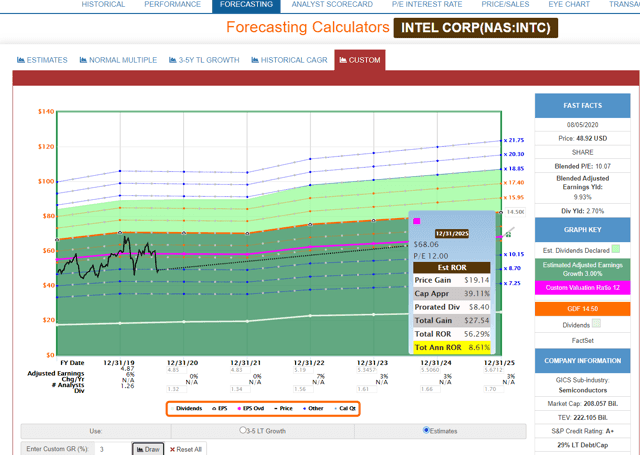The image size is (640, 455).
Task: Click chart icon on Normal Multiple tab
Action: [x=83, y=60]
